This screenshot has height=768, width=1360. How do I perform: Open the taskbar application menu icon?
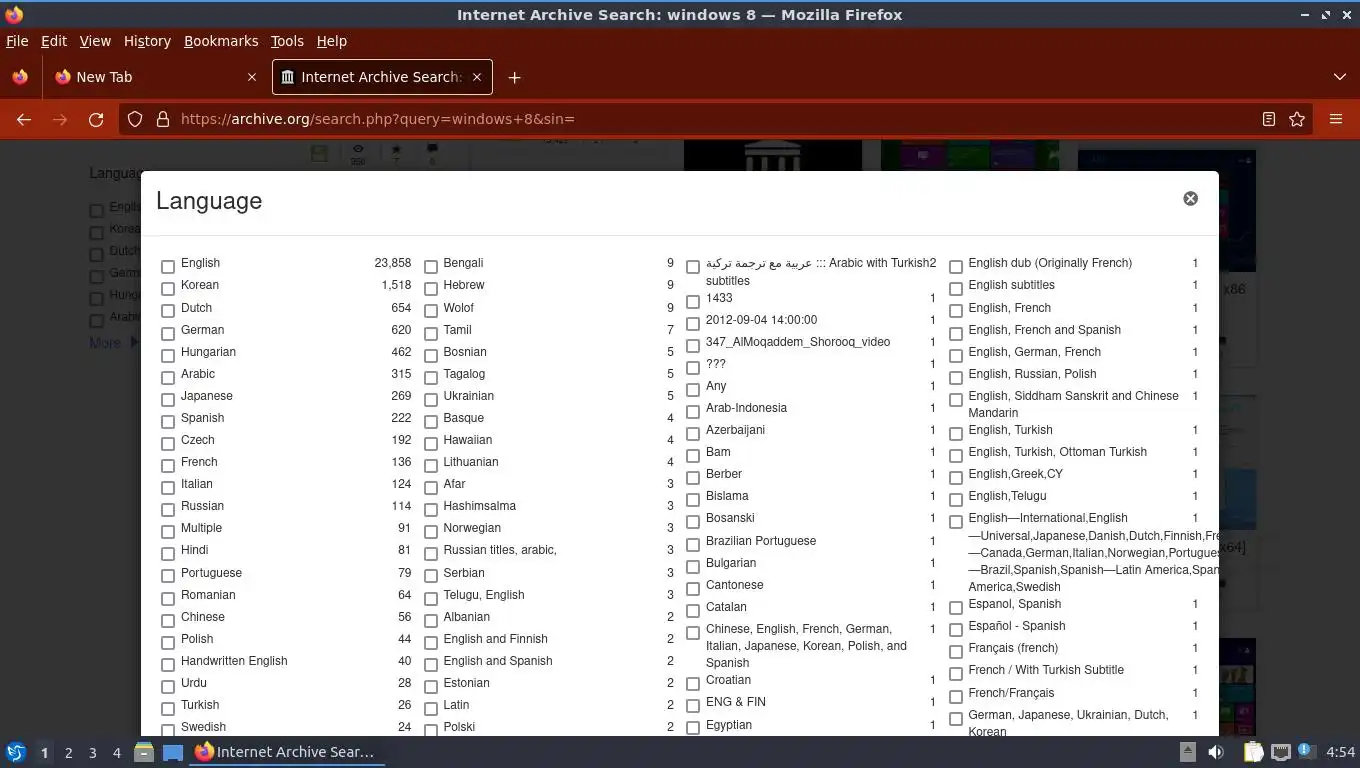click(x=16, y=752)
